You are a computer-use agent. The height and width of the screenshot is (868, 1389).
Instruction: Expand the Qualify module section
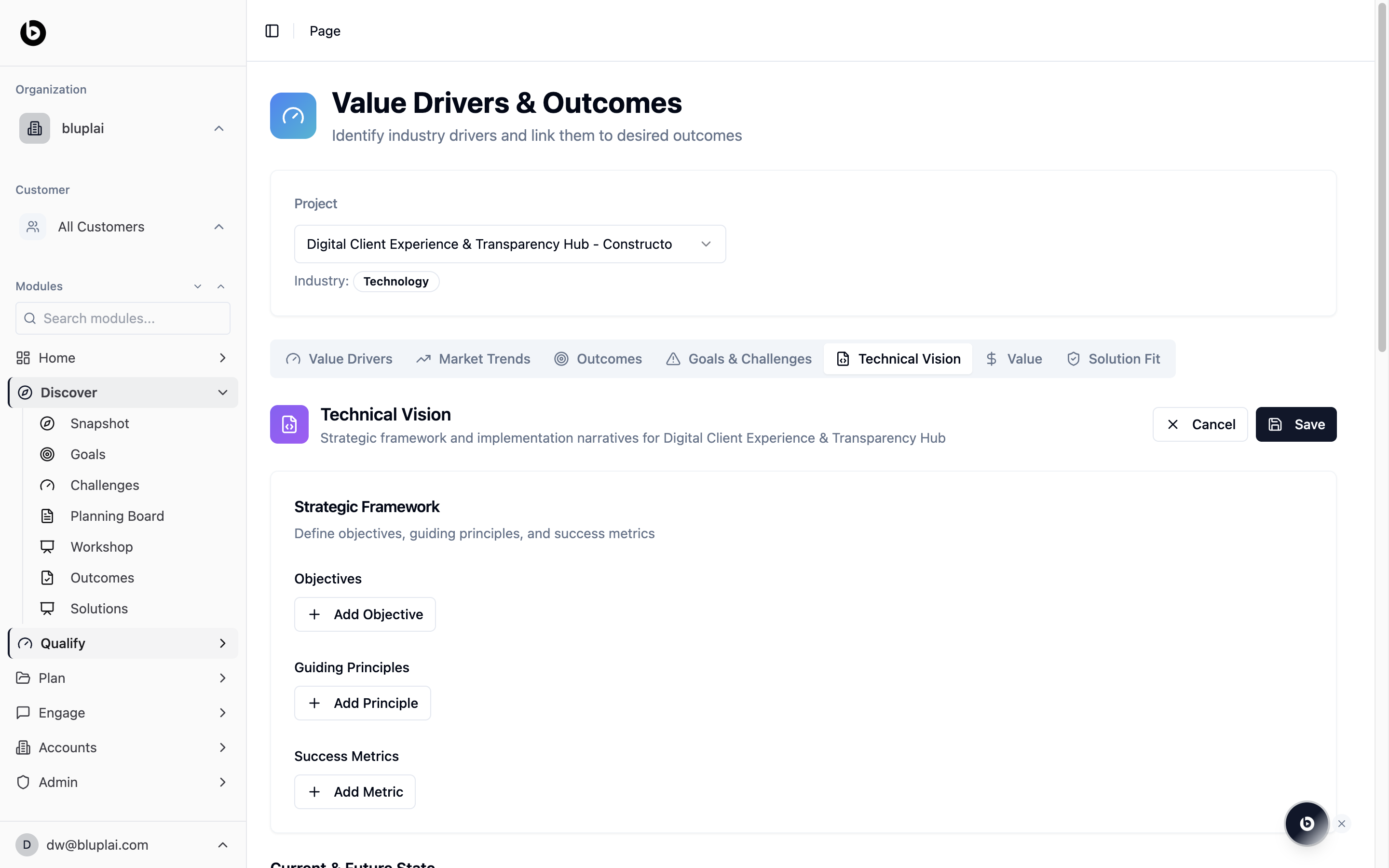[x=222, y=643]
